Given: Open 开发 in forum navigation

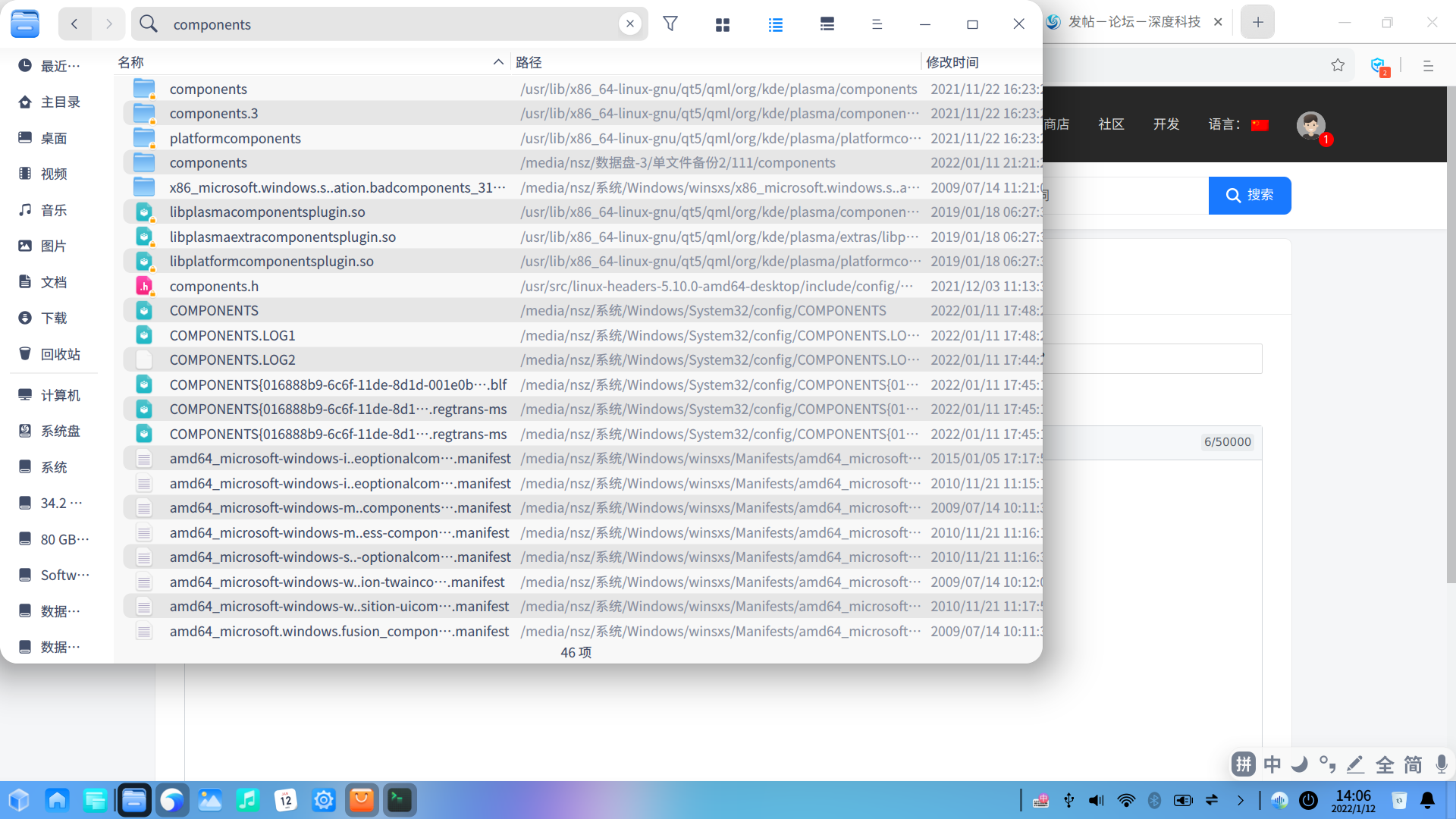Looking at the screenshot, I should tap(1166, 124).
